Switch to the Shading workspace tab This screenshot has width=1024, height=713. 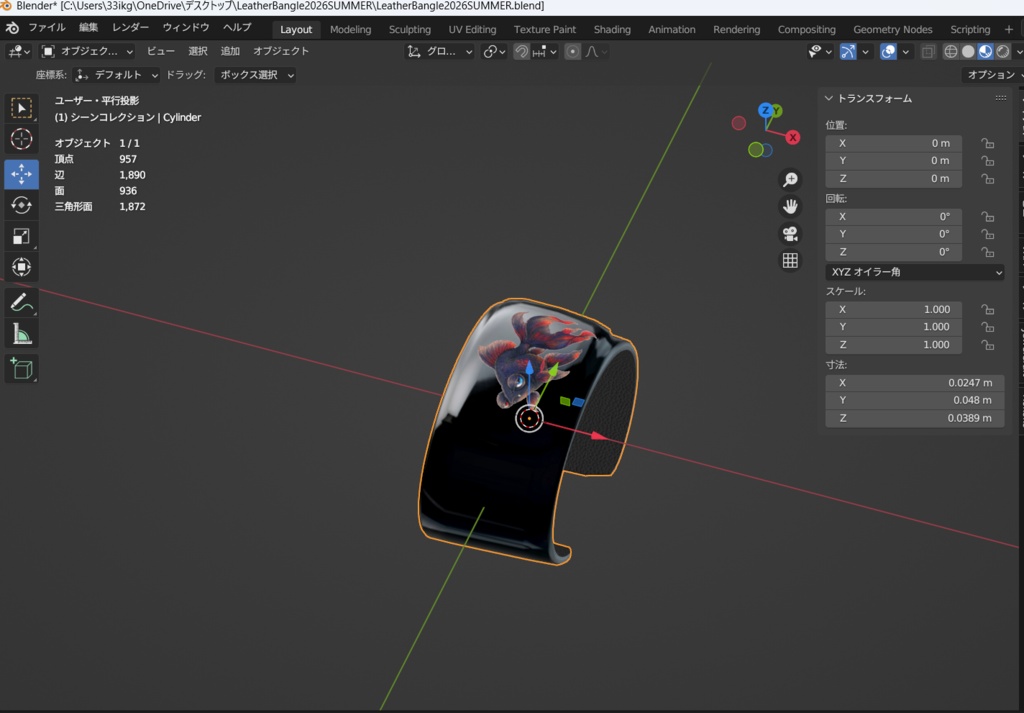[612, 29]
